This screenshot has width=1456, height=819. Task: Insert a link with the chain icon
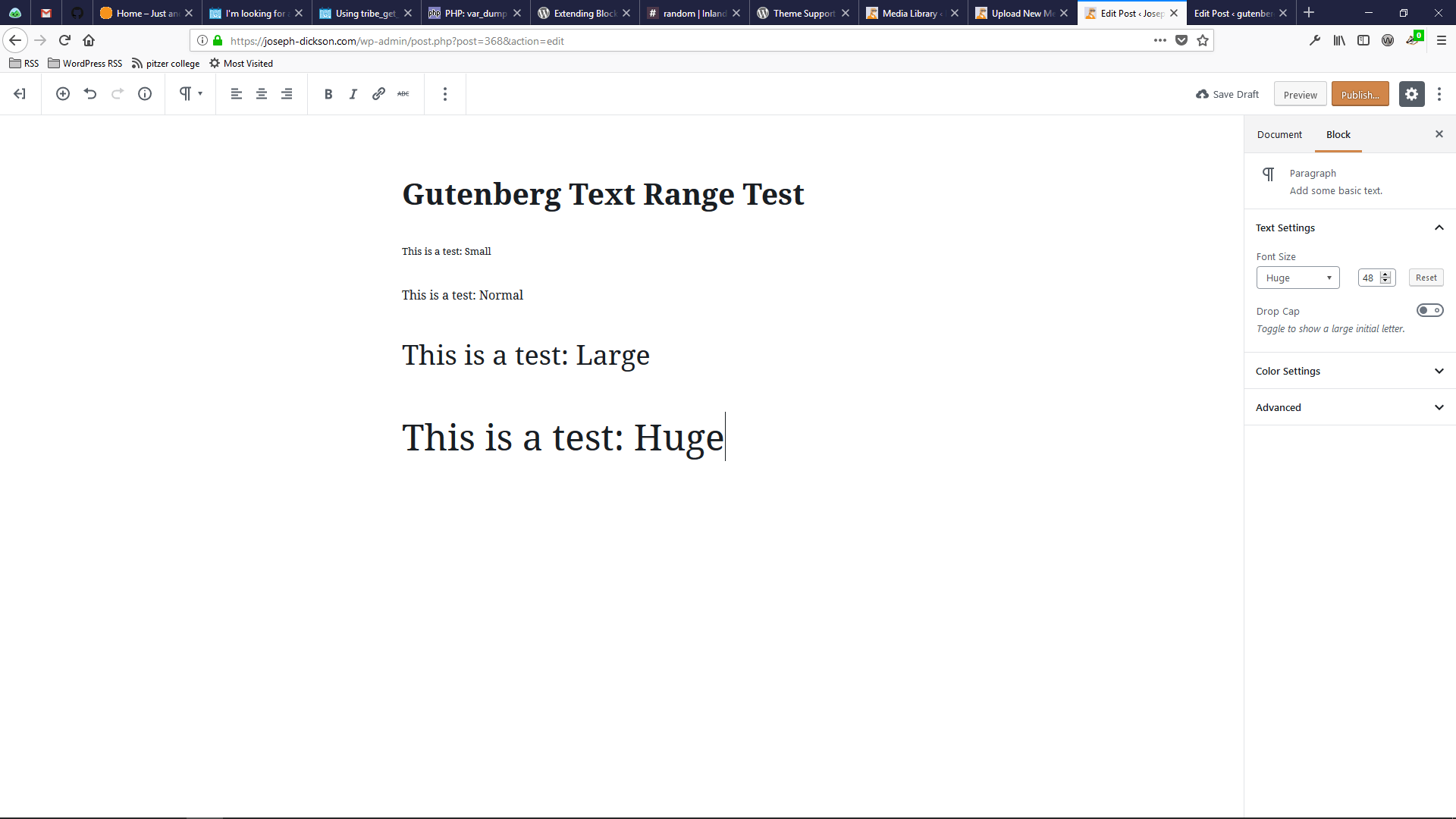378,94
